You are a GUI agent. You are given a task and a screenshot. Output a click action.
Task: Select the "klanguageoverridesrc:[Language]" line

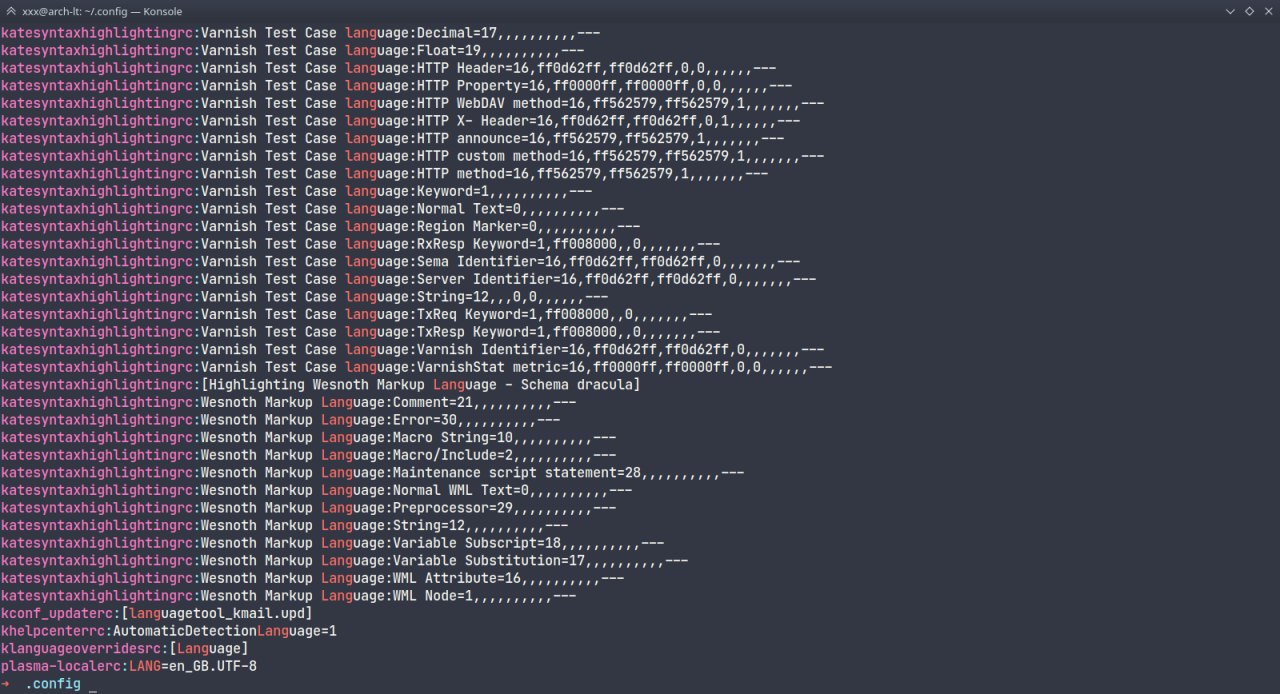pos(124,649)
